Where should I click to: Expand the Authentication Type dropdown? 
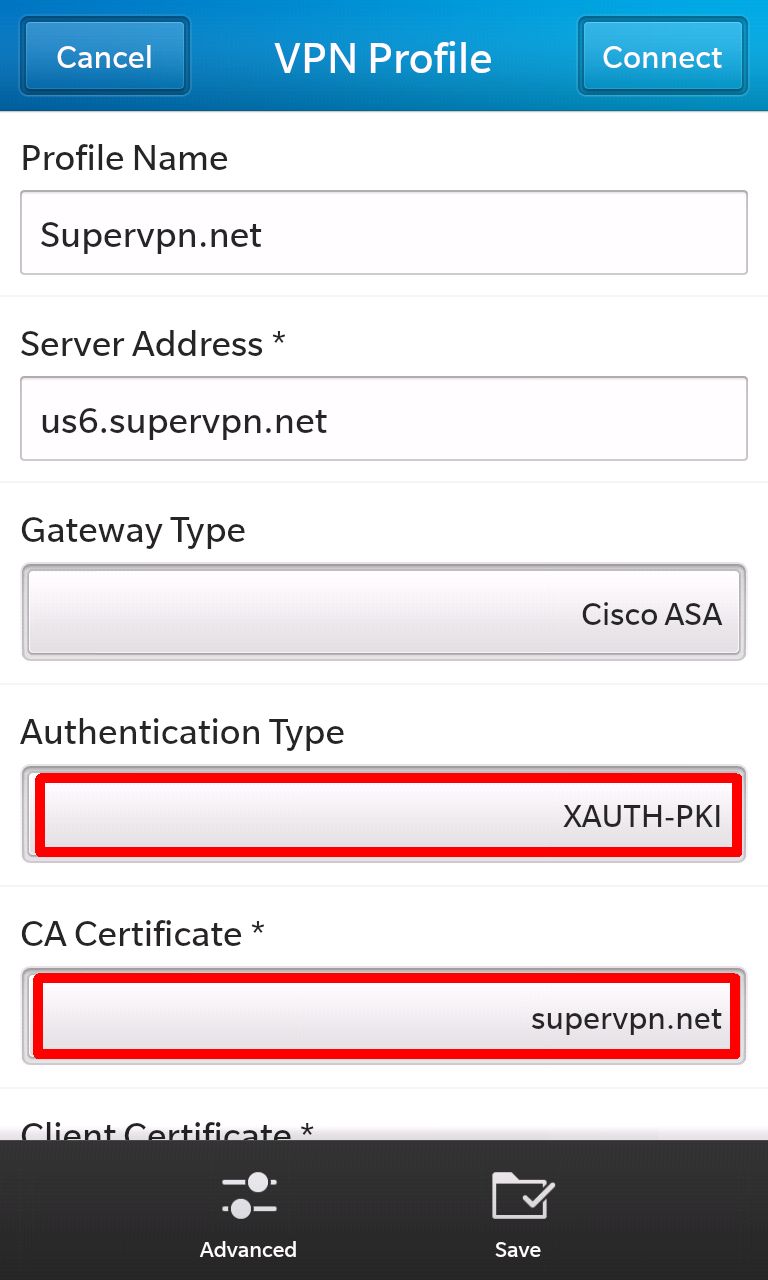coord(384,814)
